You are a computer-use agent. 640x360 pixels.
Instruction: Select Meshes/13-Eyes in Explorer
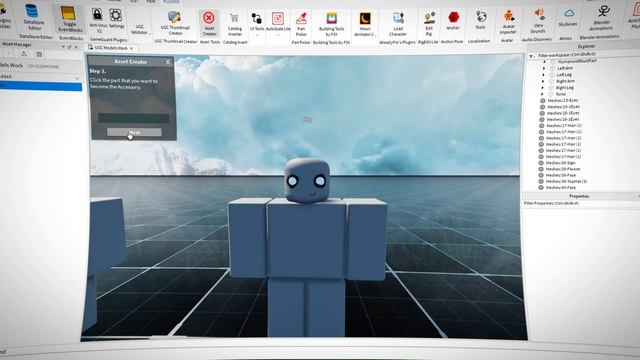tap(562, 100)
